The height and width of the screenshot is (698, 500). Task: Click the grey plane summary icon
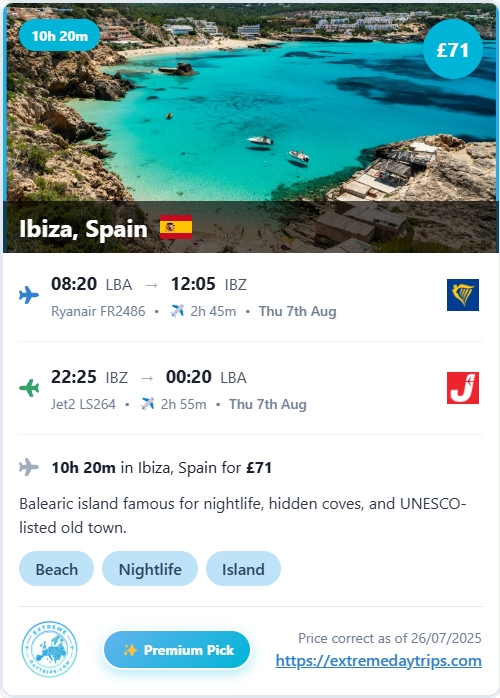(x=29, y=467)
